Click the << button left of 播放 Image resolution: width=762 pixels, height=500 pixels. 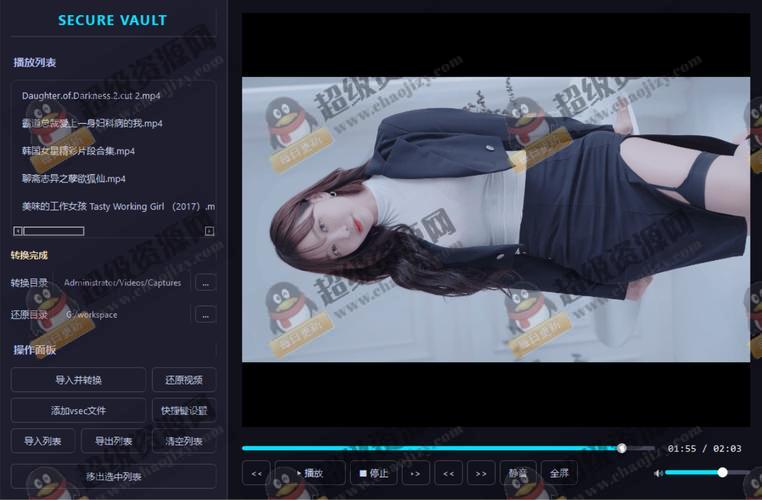coord(256,473)
